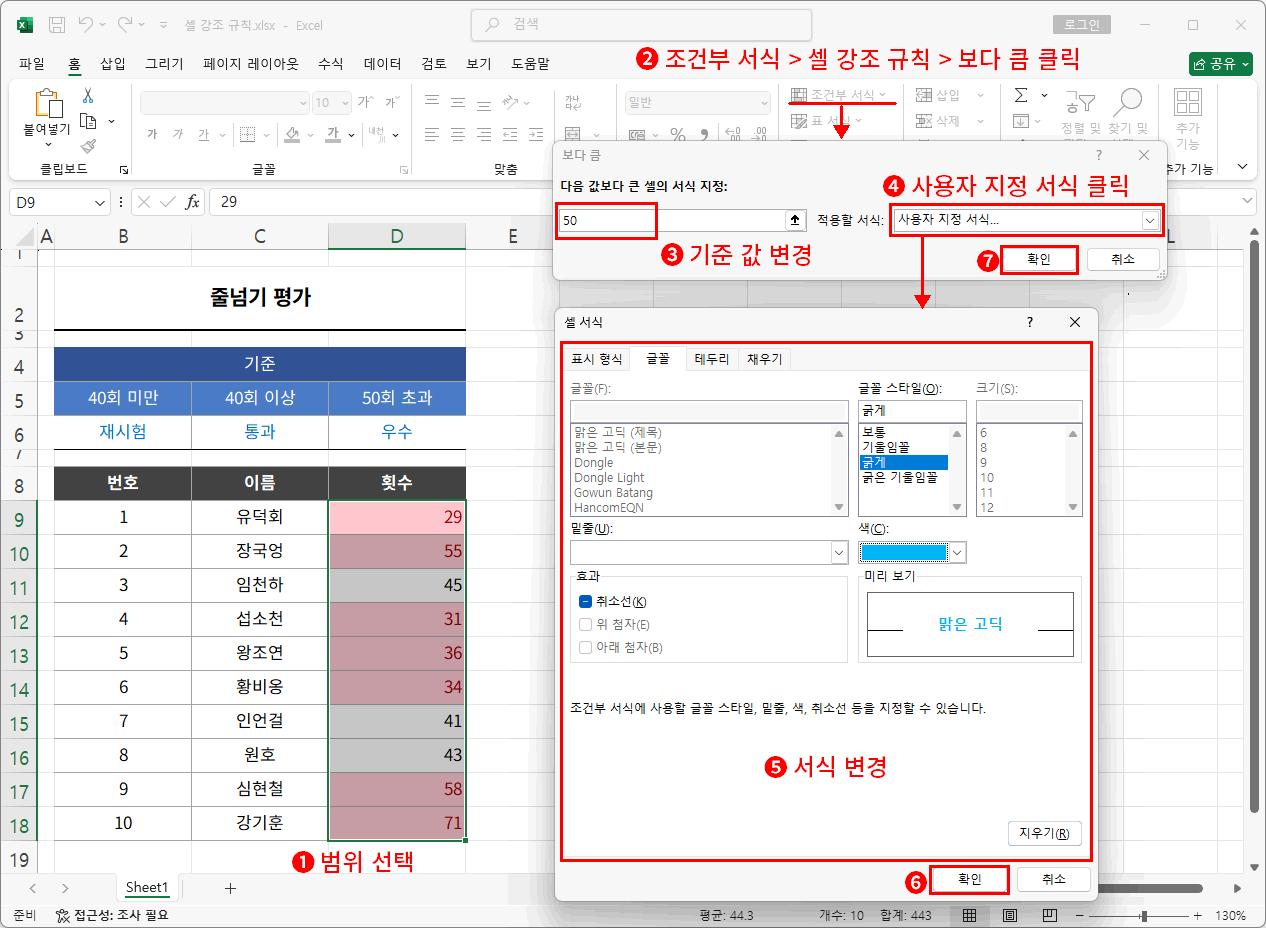Click the Normal view icon in status bar
Screen dimensions: 1266x928
(x=969, y=915)
